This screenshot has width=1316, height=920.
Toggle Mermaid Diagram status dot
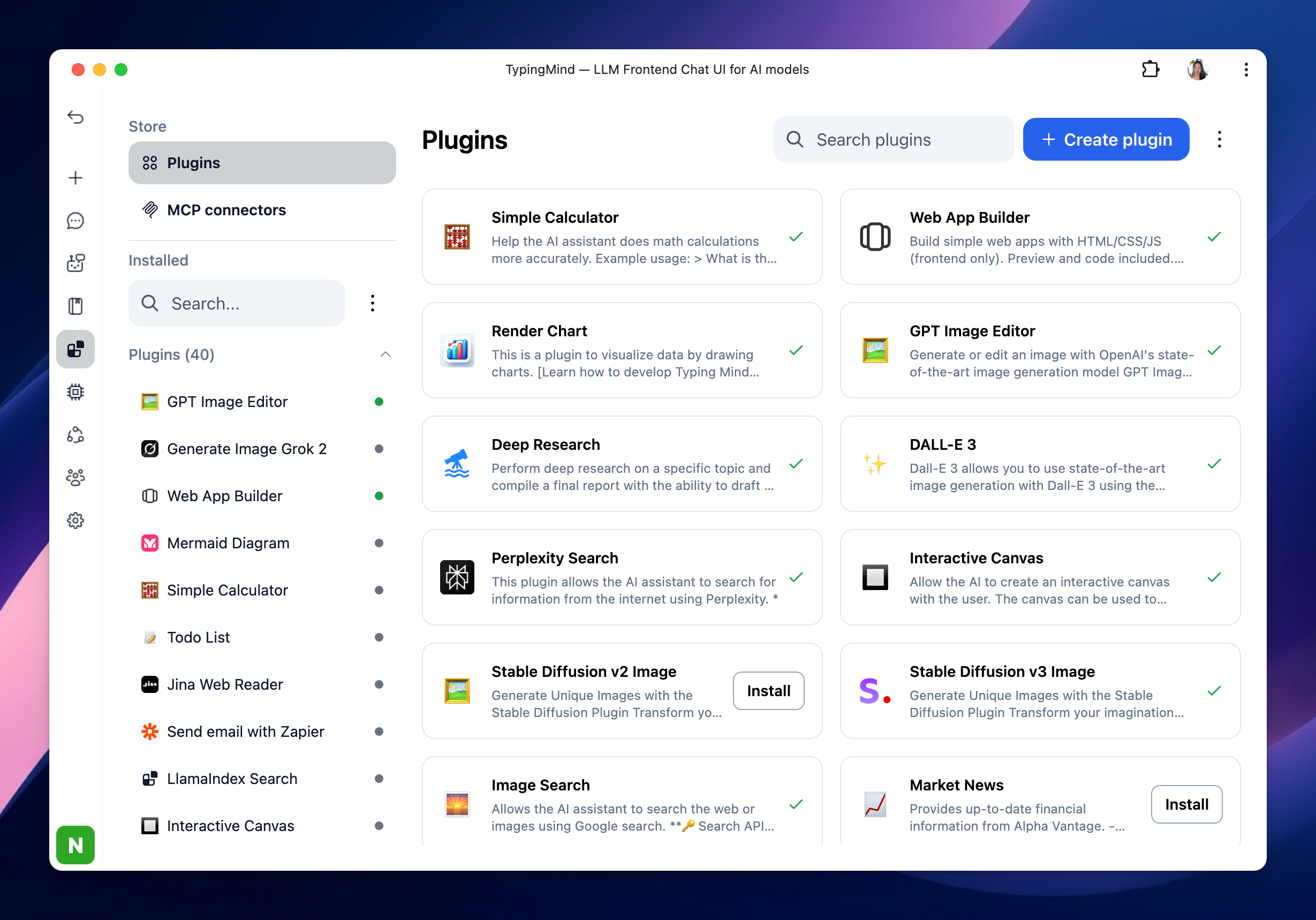click(379, 543)
